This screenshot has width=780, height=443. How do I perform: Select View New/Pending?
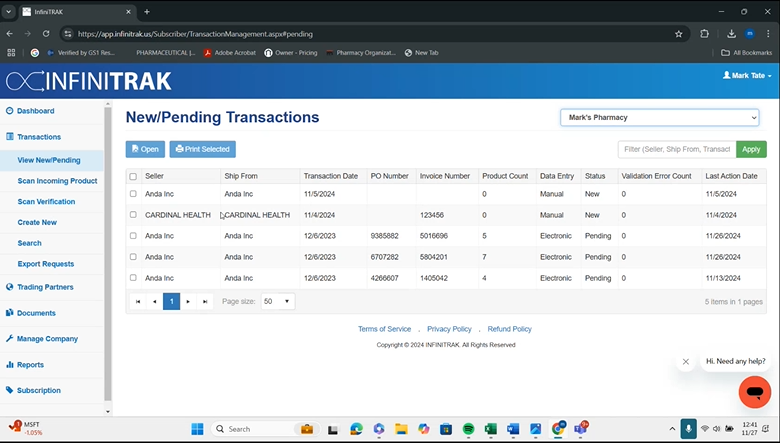[49, 160]
